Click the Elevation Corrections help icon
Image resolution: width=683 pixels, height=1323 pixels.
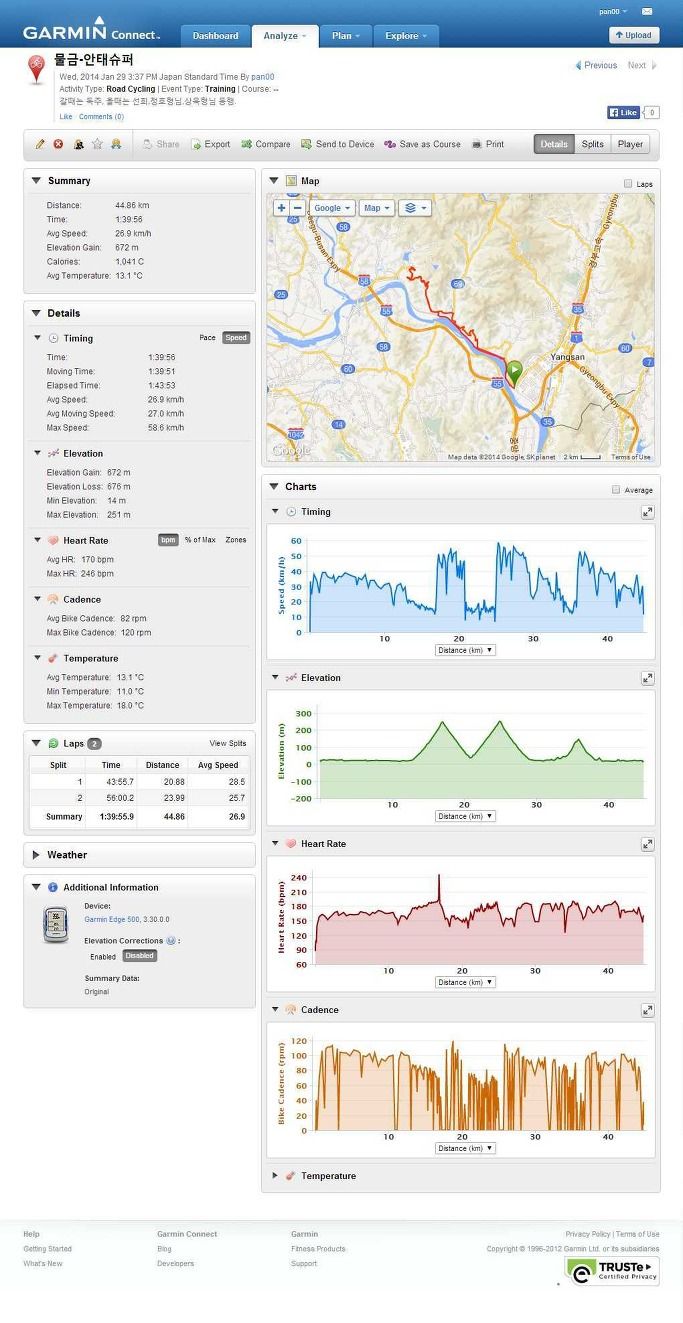coord(171,941)
